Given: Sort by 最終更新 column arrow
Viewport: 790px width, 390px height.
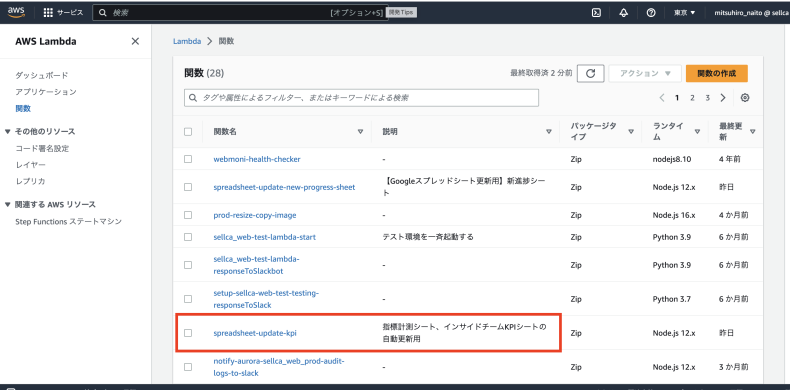Looking at the screenshot, I should (x=753, y=132).
